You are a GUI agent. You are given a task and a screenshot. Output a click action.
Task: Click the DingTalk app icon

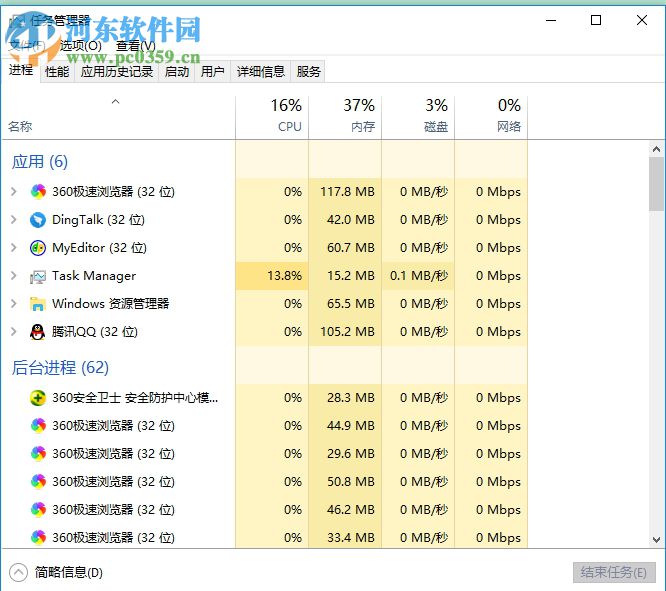coord(38,220)
